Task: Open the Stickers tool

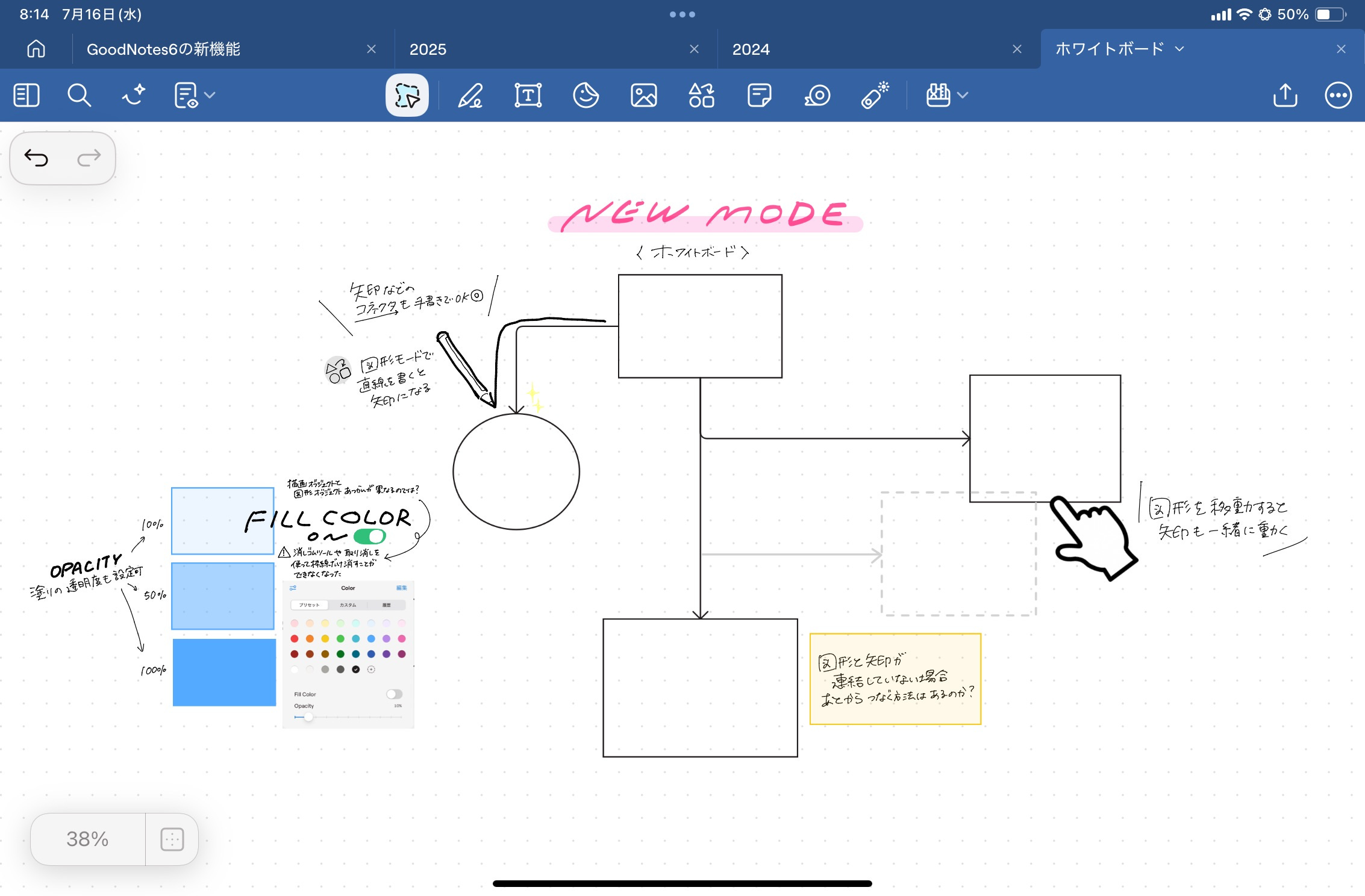Action: coord(586,95)
